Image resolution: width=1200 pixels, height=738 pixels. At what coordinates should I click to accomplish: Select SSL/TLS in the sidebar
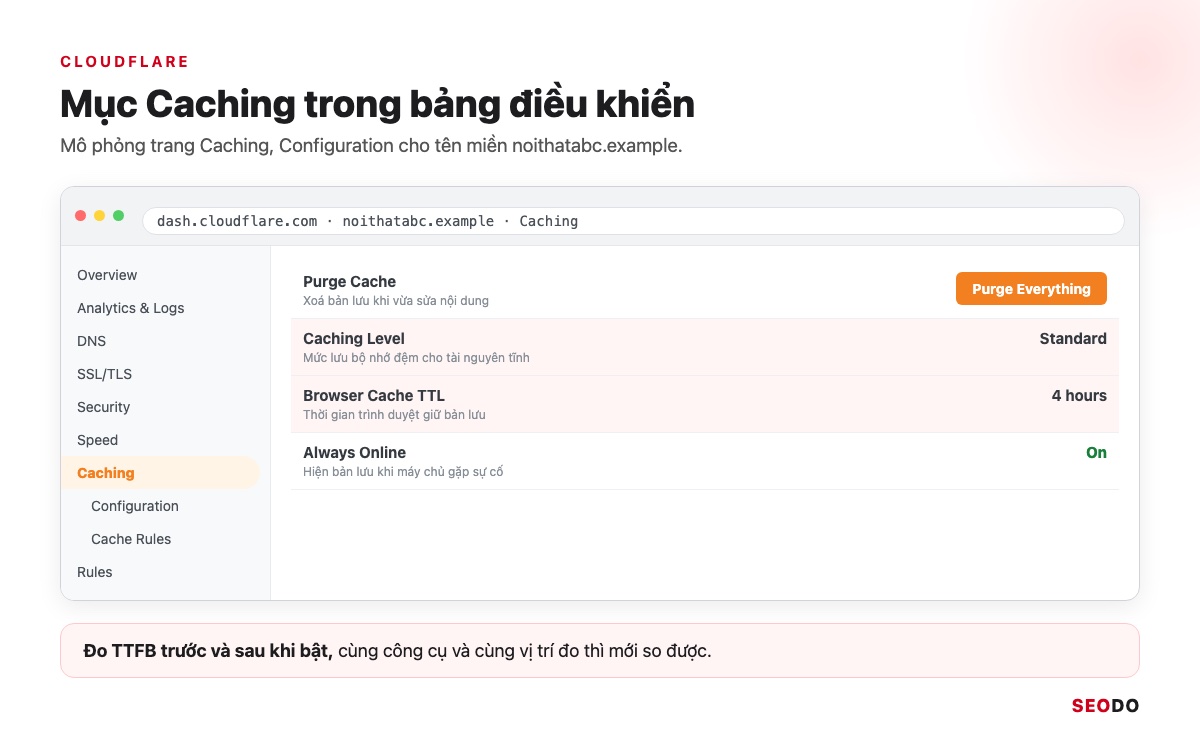point(105,374)
